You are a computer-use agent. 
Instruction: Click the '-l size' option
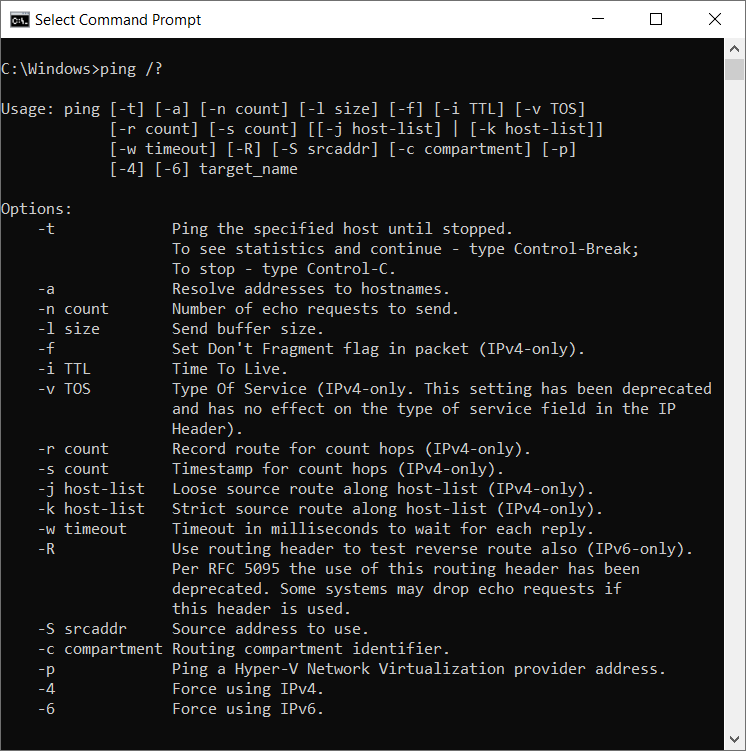69,329
